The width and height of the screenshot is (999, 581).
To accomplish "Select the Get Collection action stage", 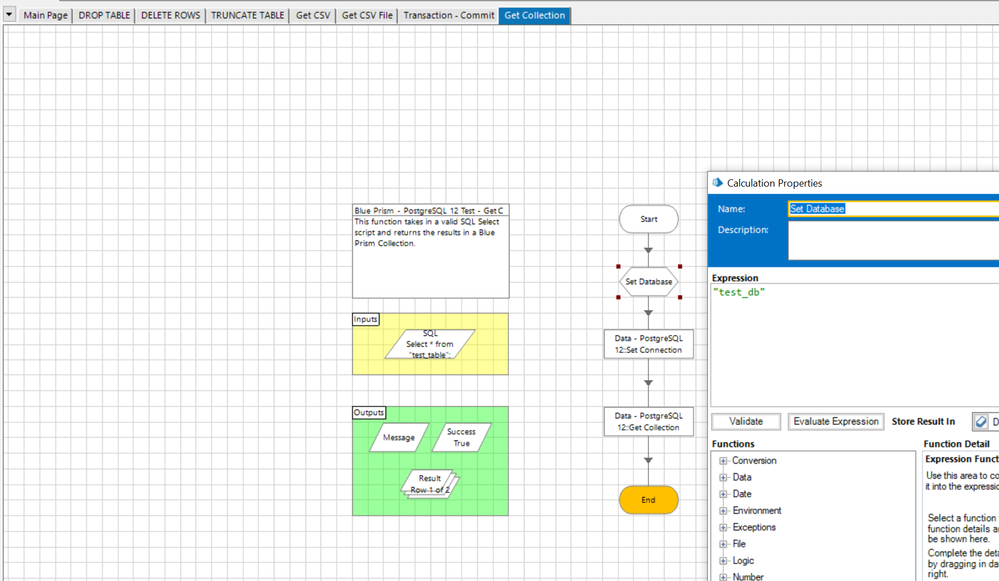I will click(649, 421).
